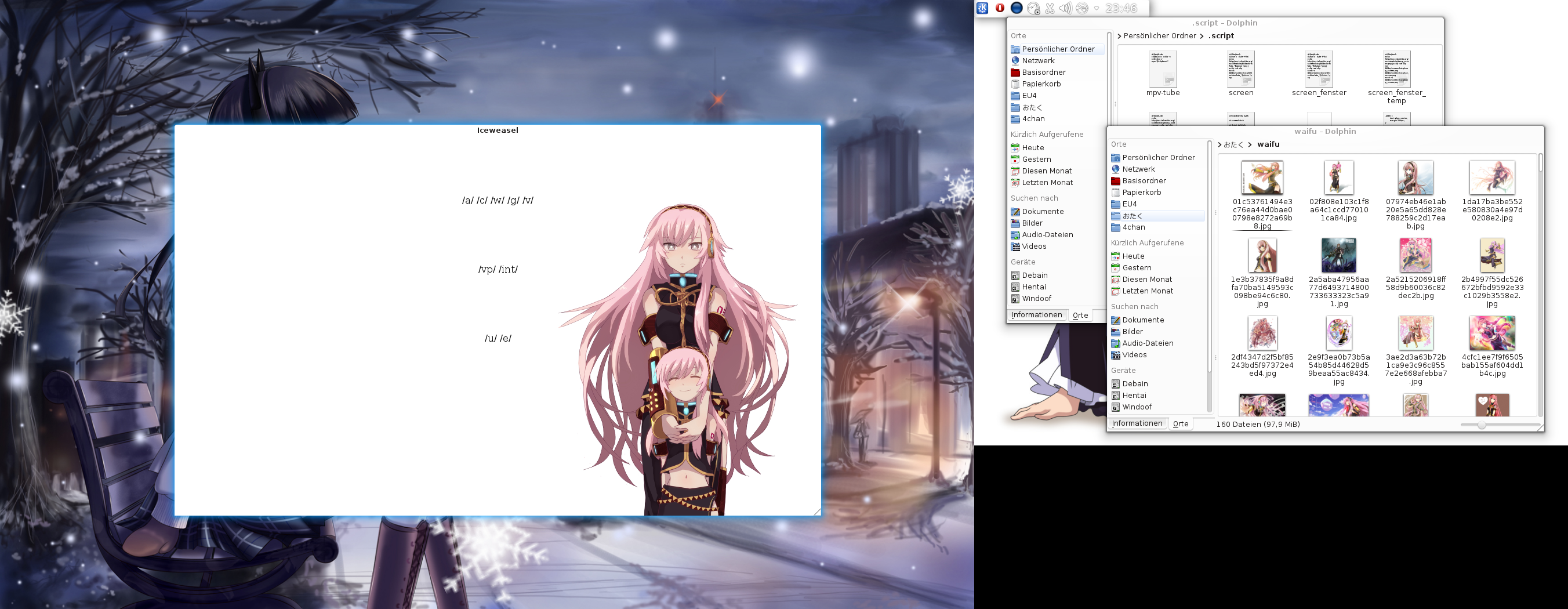Select the screen_fenster script file
The height and width of the screenshot is (609, 1568).
[x=1319, y=74]
